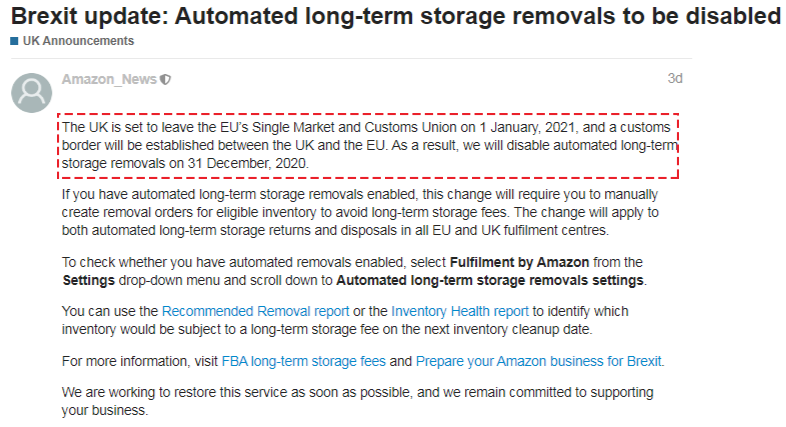786x427 pixels.
Task: Click bold Automated long-term storage removals settings
Action: click(490, 279)
